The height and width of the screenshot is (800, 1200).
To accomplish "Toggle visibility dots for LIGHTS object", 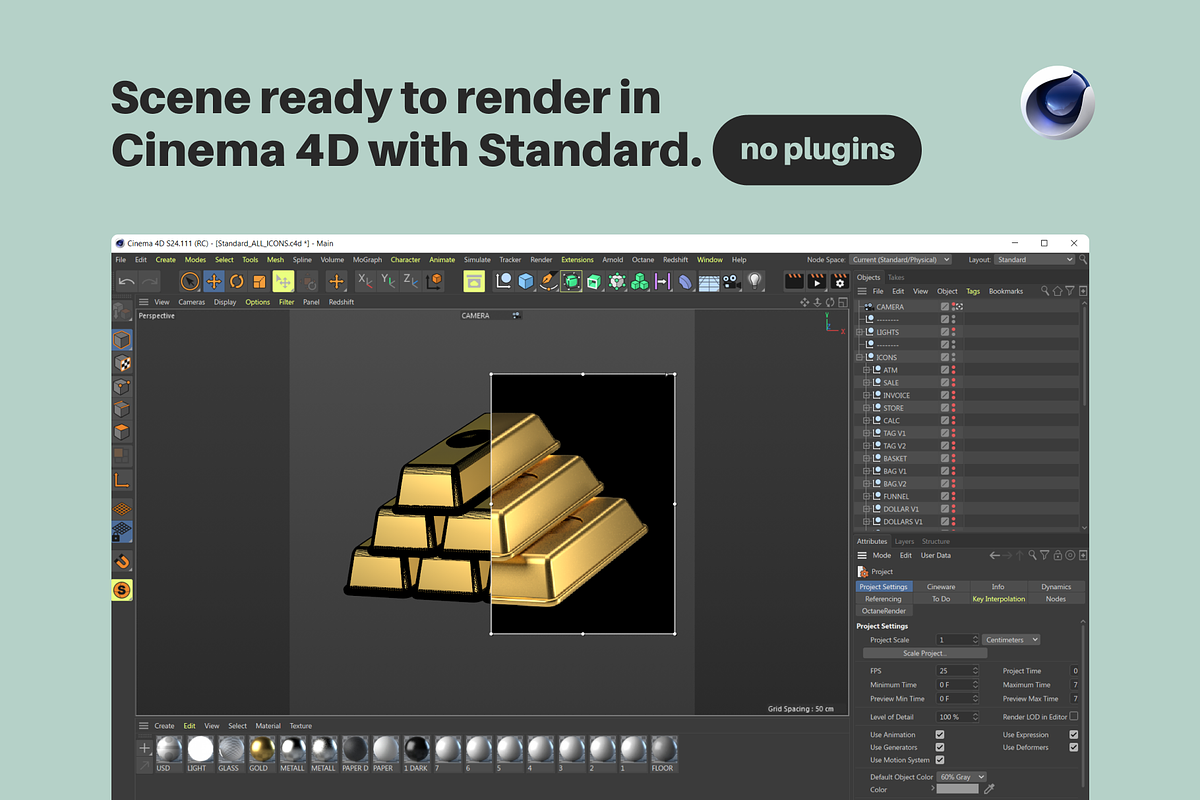I will click(x=954, y=332).
